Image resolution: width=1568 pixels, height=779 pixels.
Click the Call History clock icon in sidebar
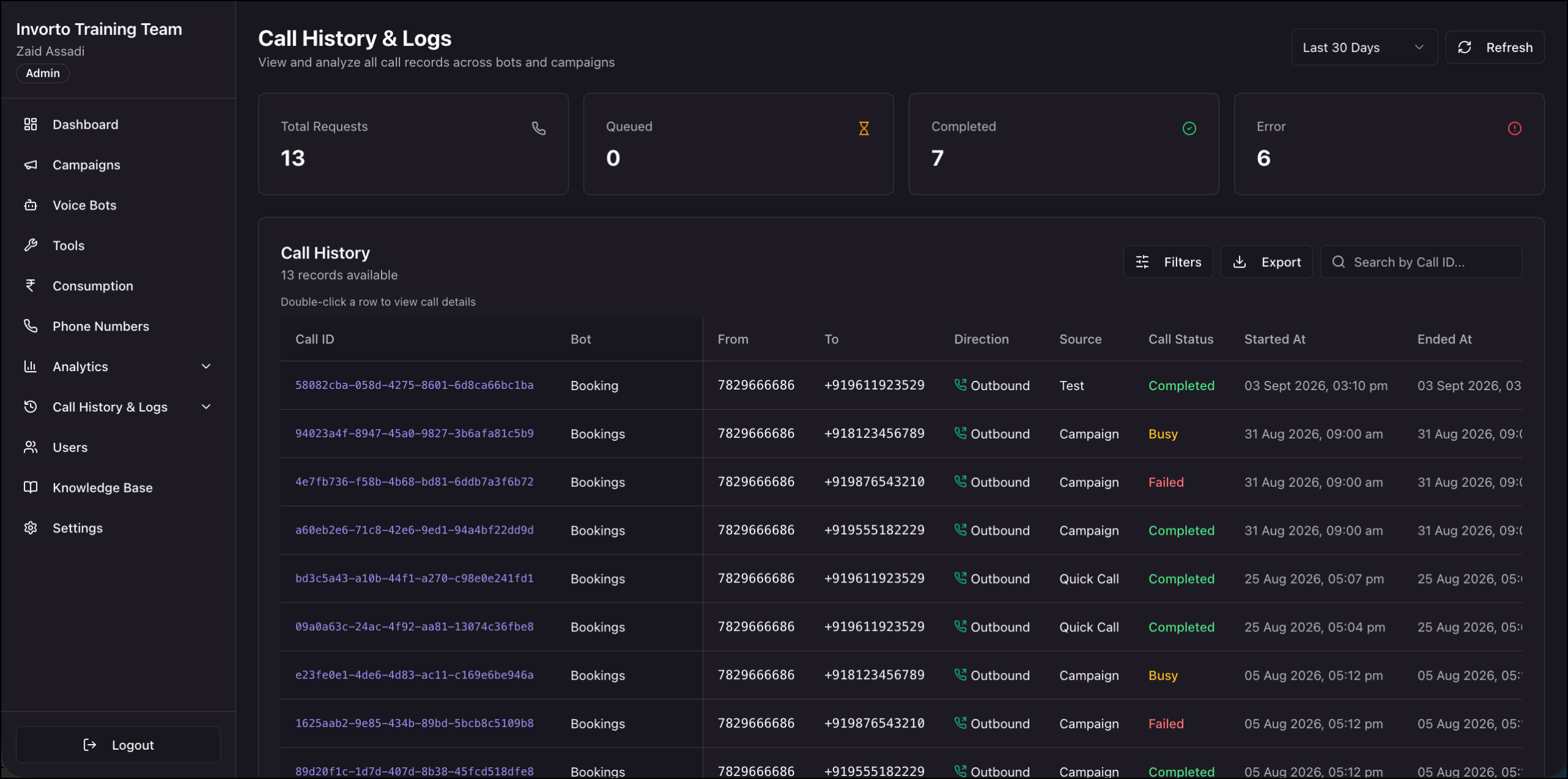[31, 407]
